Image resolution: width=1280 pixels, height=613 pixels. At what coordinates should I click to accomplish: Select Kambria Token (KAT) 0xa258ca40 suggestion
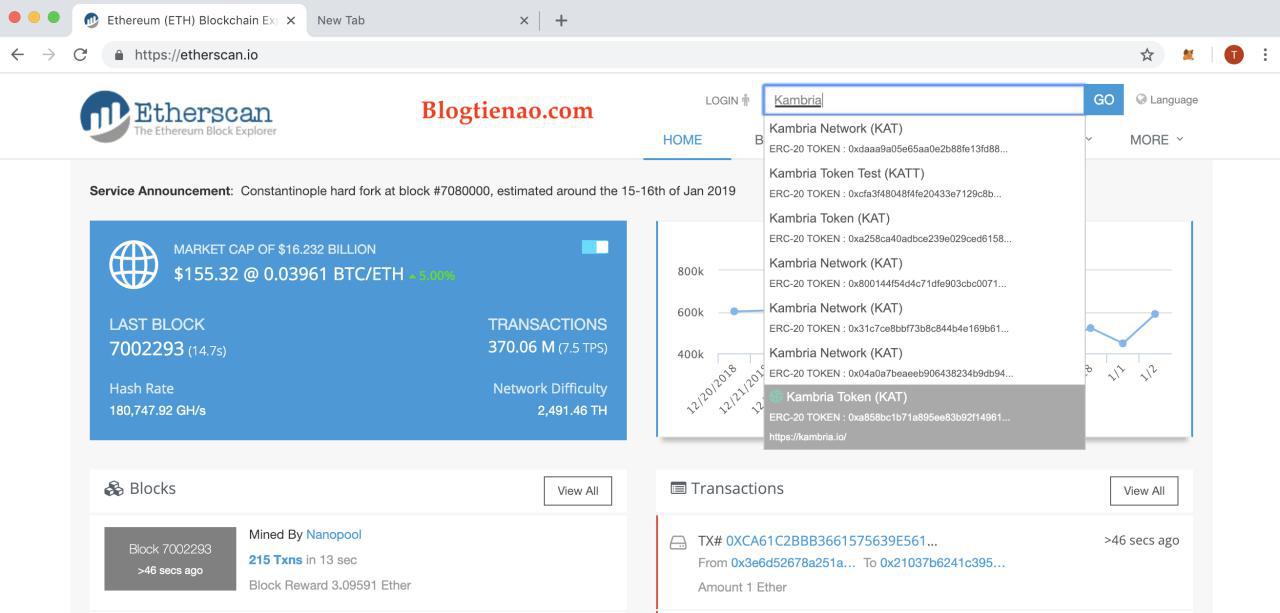click(924, 228)
